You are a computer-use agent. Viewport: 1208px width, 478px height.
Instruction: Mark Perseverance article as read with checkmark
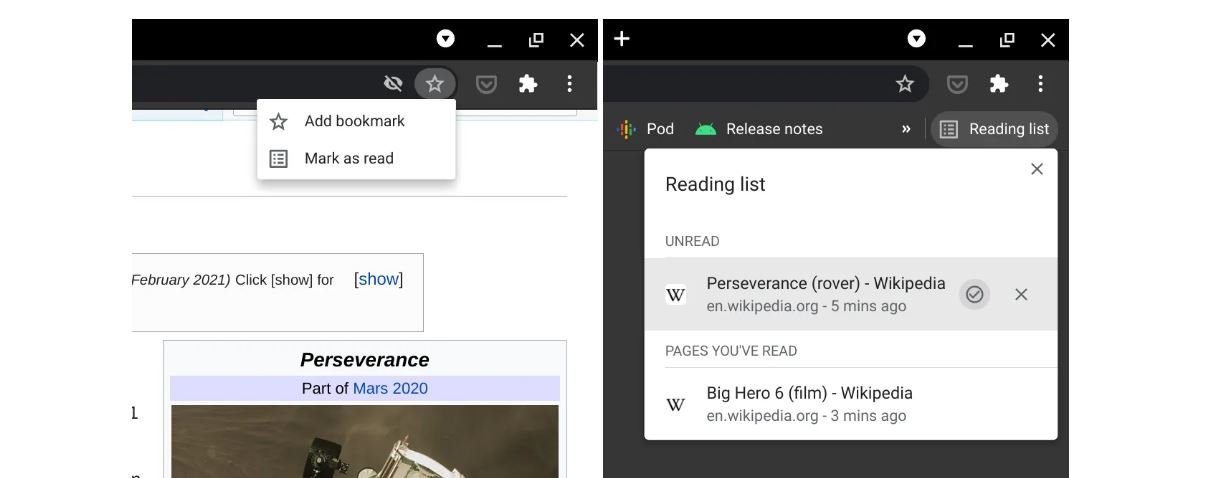(974, 294)
